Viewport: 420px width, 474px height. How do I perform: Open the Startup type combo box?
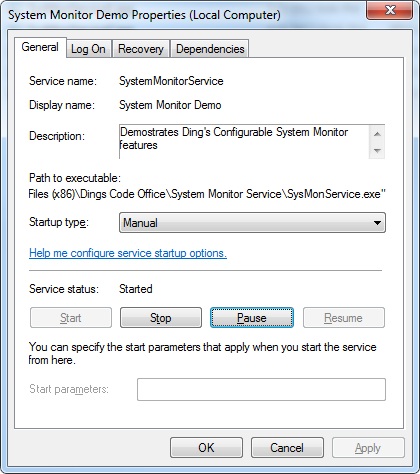tap(252, 222)
